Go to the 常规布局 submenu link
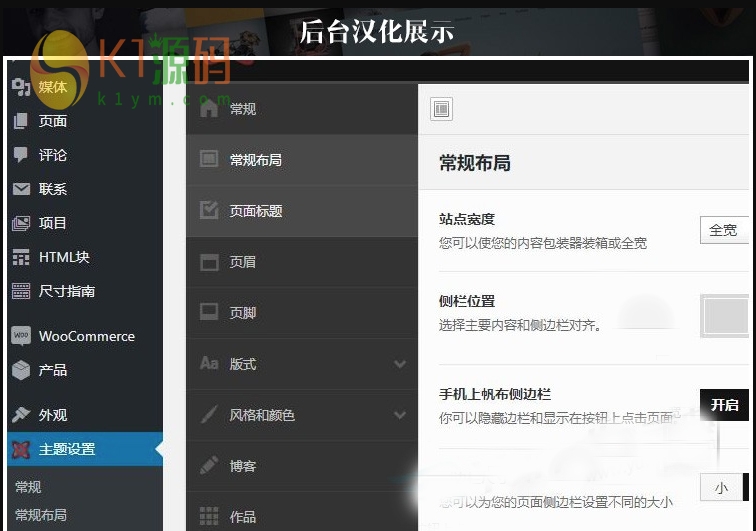This screenshot has width=756, height=531. click(x=41, y=515)
